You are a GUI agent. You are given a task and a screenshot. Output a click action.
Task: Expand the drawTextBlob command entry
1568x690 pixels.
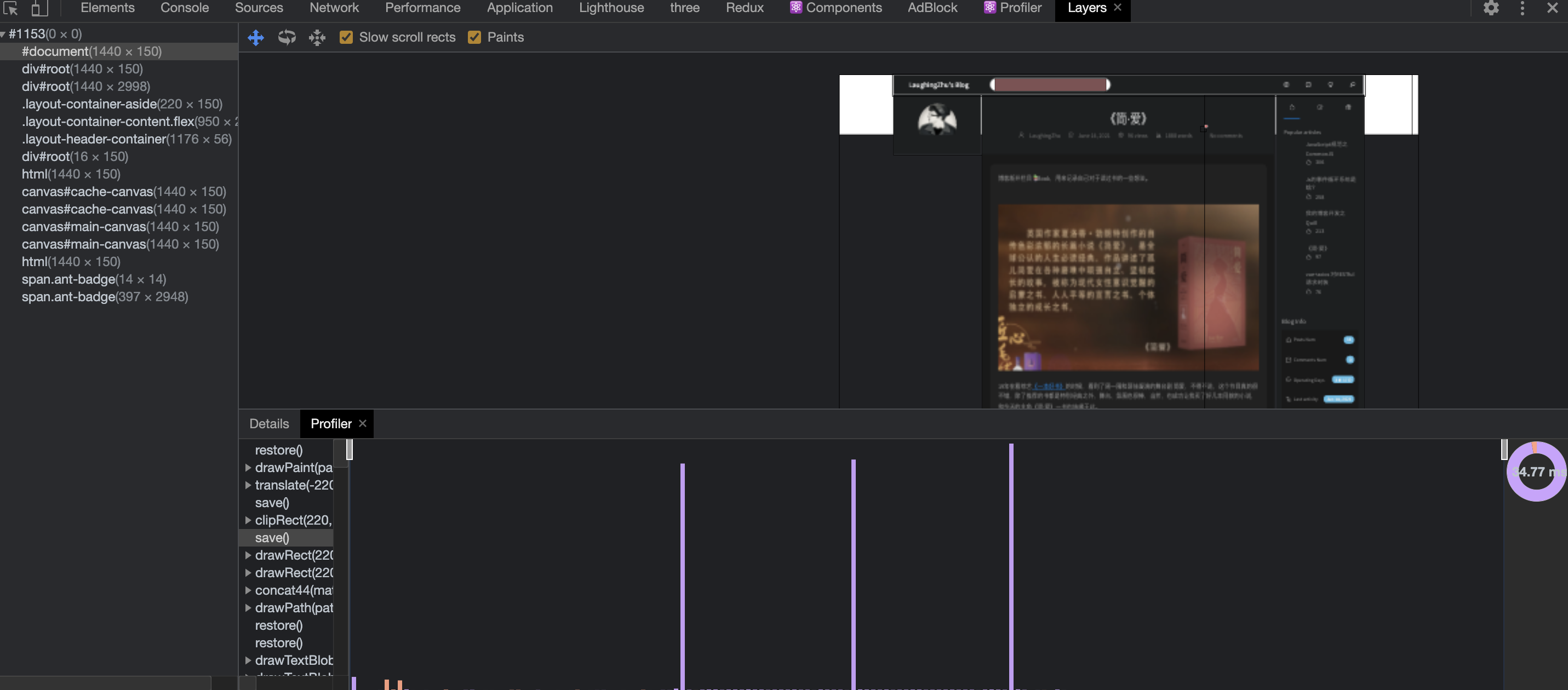(248, 660)
